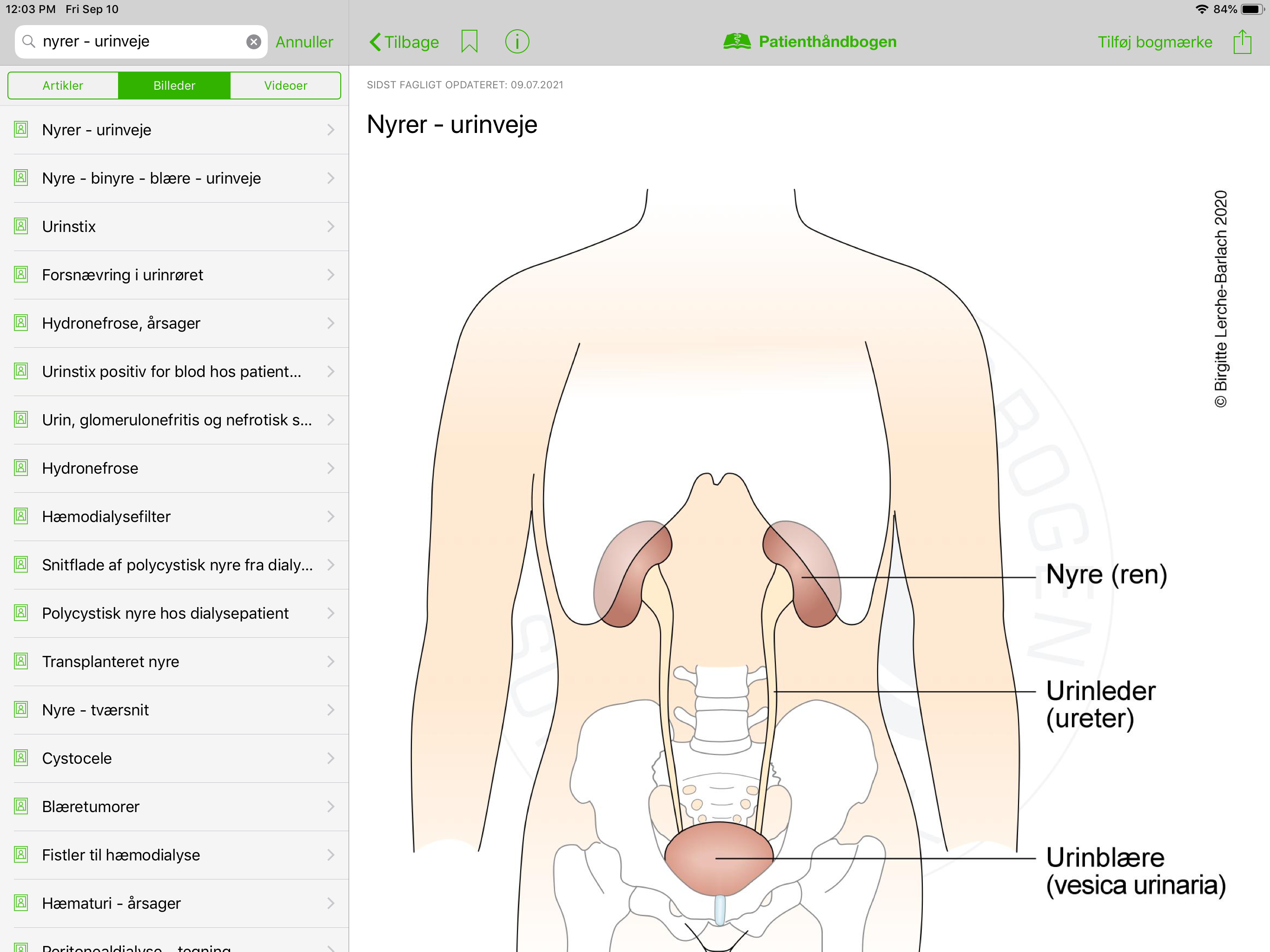
Task: Click the image icon beside Cystocele
Action: 21,758
